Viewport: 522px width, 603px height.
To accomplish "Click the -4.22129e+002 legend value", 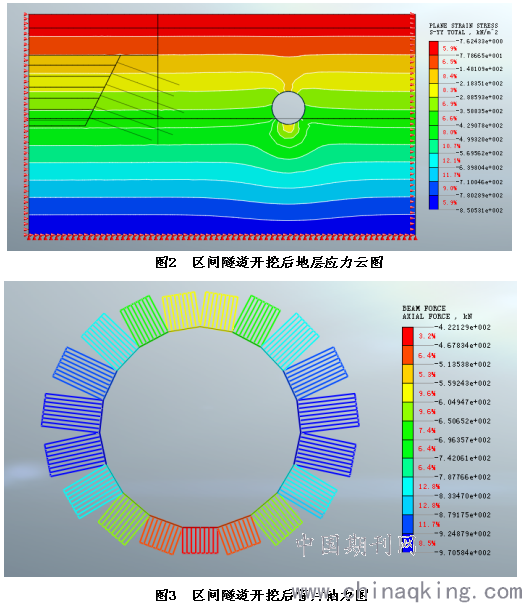I will click(x=464, y=327).
